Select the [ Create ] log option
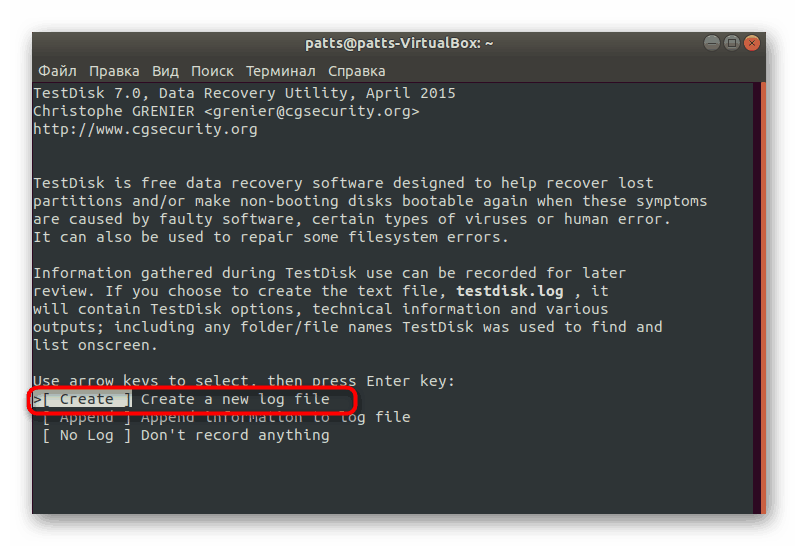The width and height of the screenshot is (798, 546). [86, 400]
